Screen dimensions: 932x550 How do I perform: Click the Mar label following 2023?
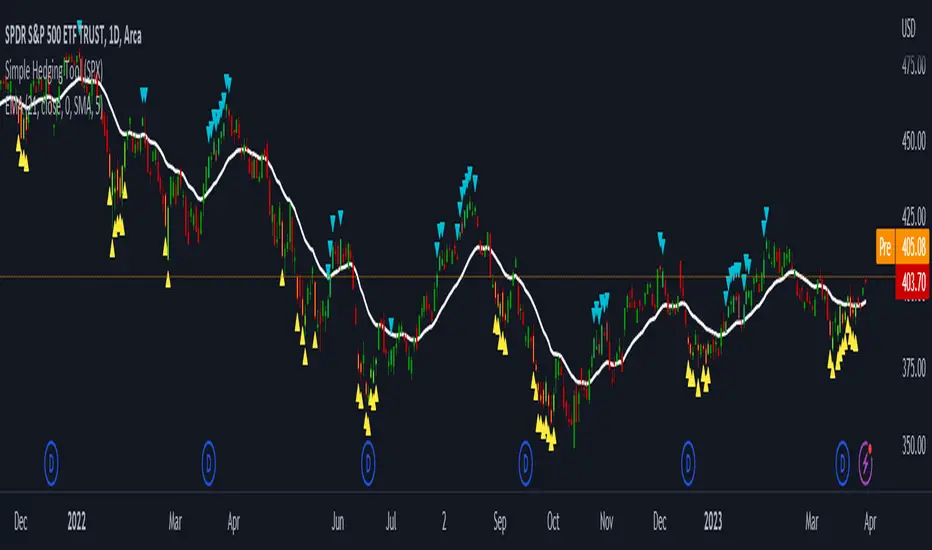click(x=811, y=522)
